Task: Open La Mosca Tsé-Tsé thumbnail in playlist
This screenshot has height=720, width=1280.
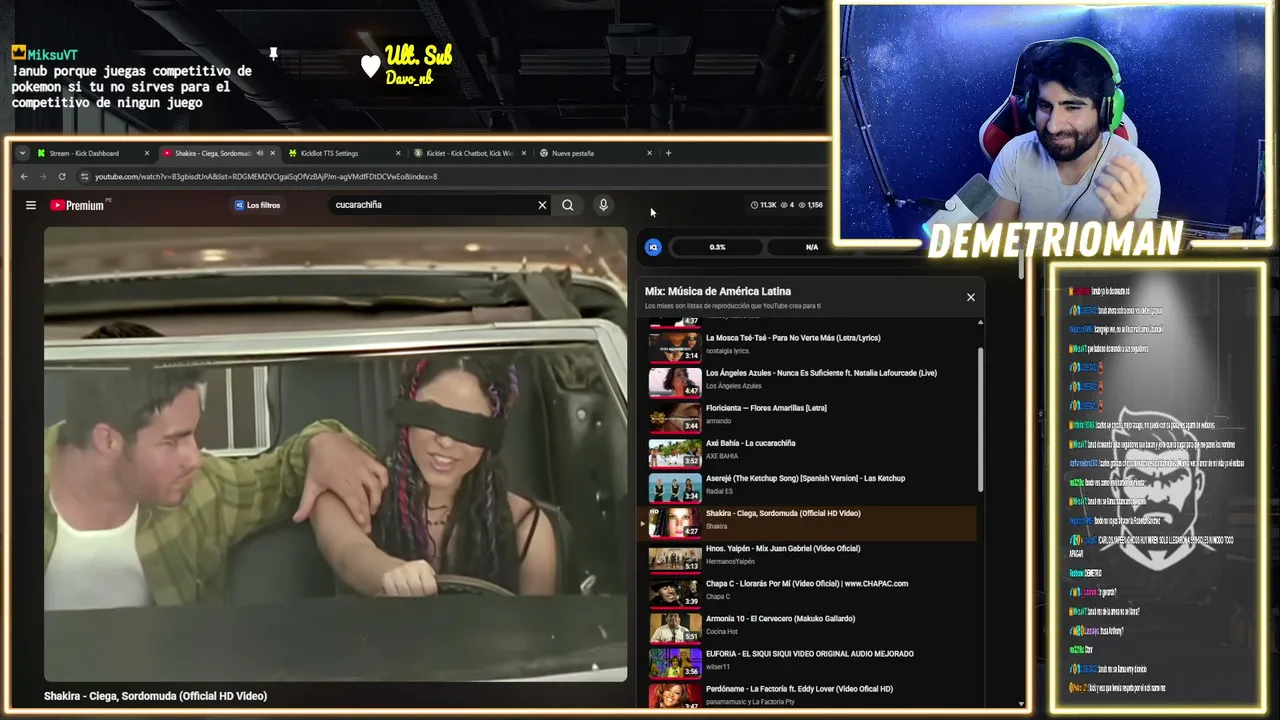Action: tap(675, 347)
